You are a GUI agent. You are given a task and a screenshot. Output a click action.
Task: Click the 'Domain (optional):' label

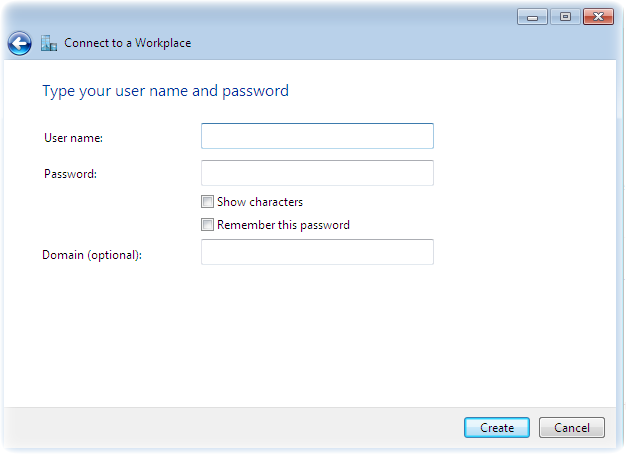[x=92, y=255]
